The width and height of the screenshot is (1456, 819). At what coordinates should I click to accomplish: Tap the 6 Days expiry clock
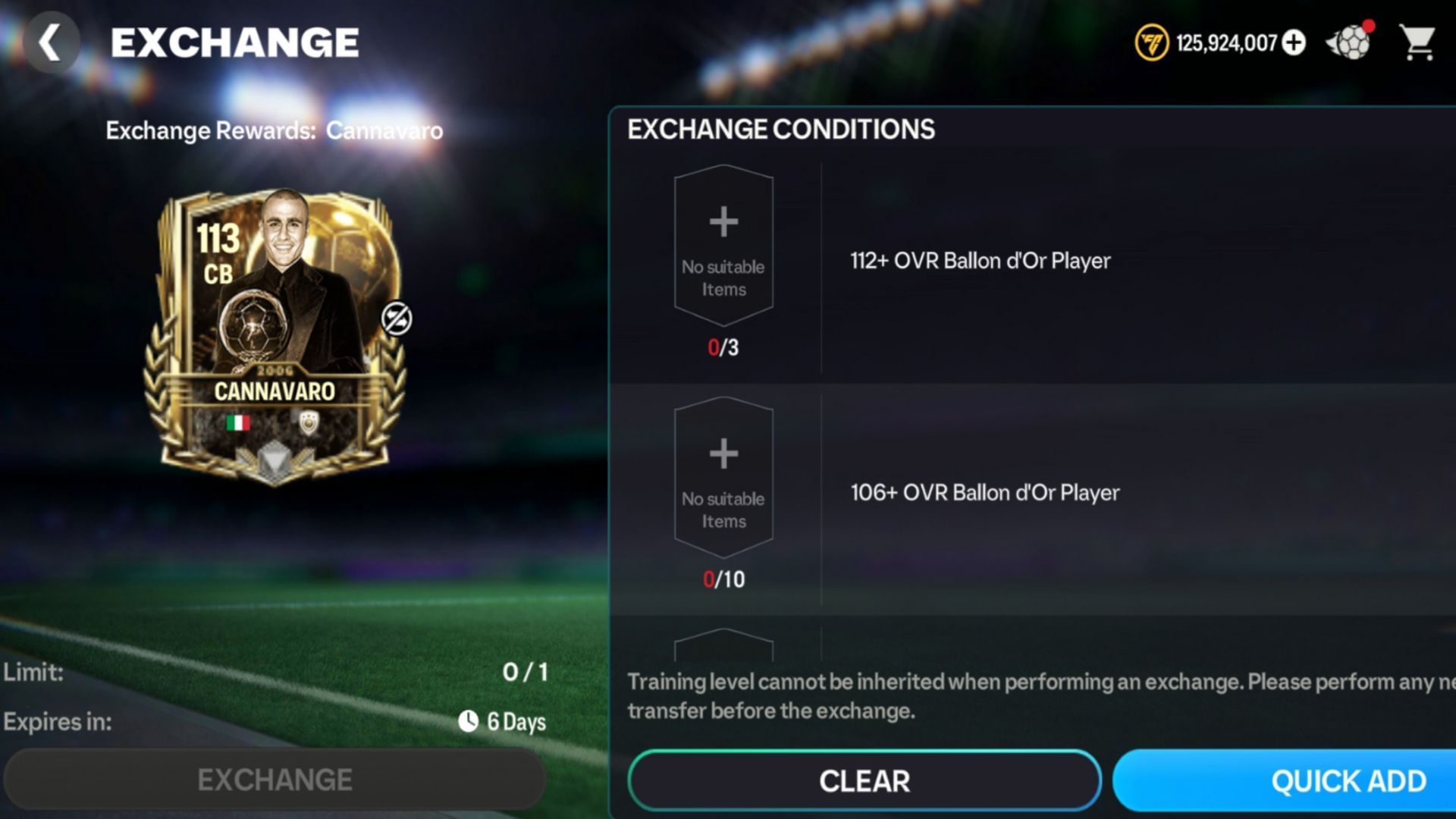[x=502, y=721]
